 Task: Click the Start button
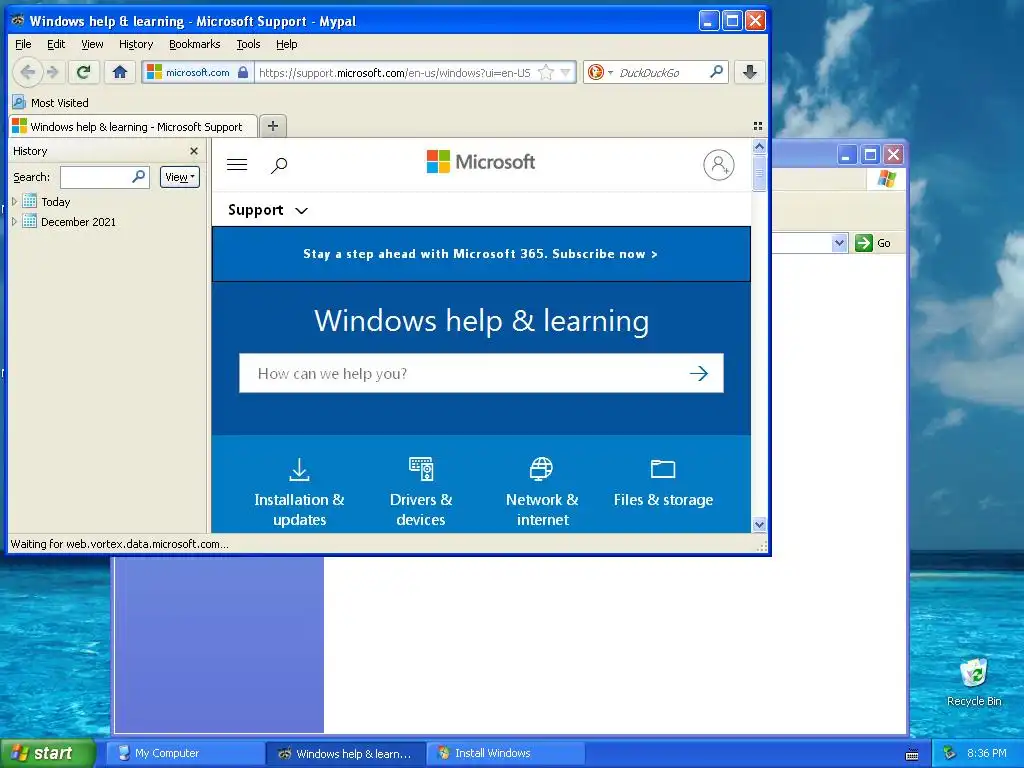(47, 753)
